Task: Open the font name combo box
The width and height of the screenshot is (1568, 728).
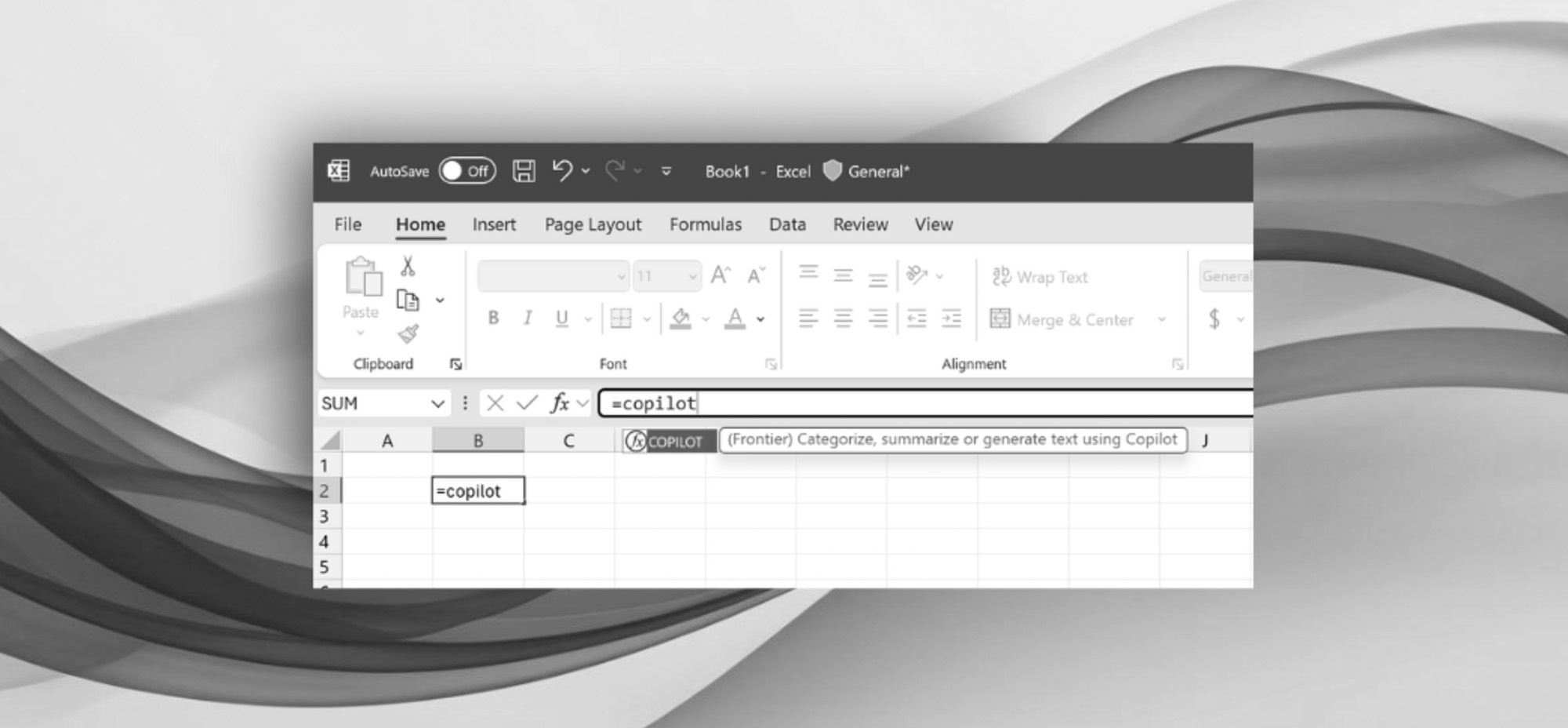Action: pyautogui.click(x=553, y=276)
